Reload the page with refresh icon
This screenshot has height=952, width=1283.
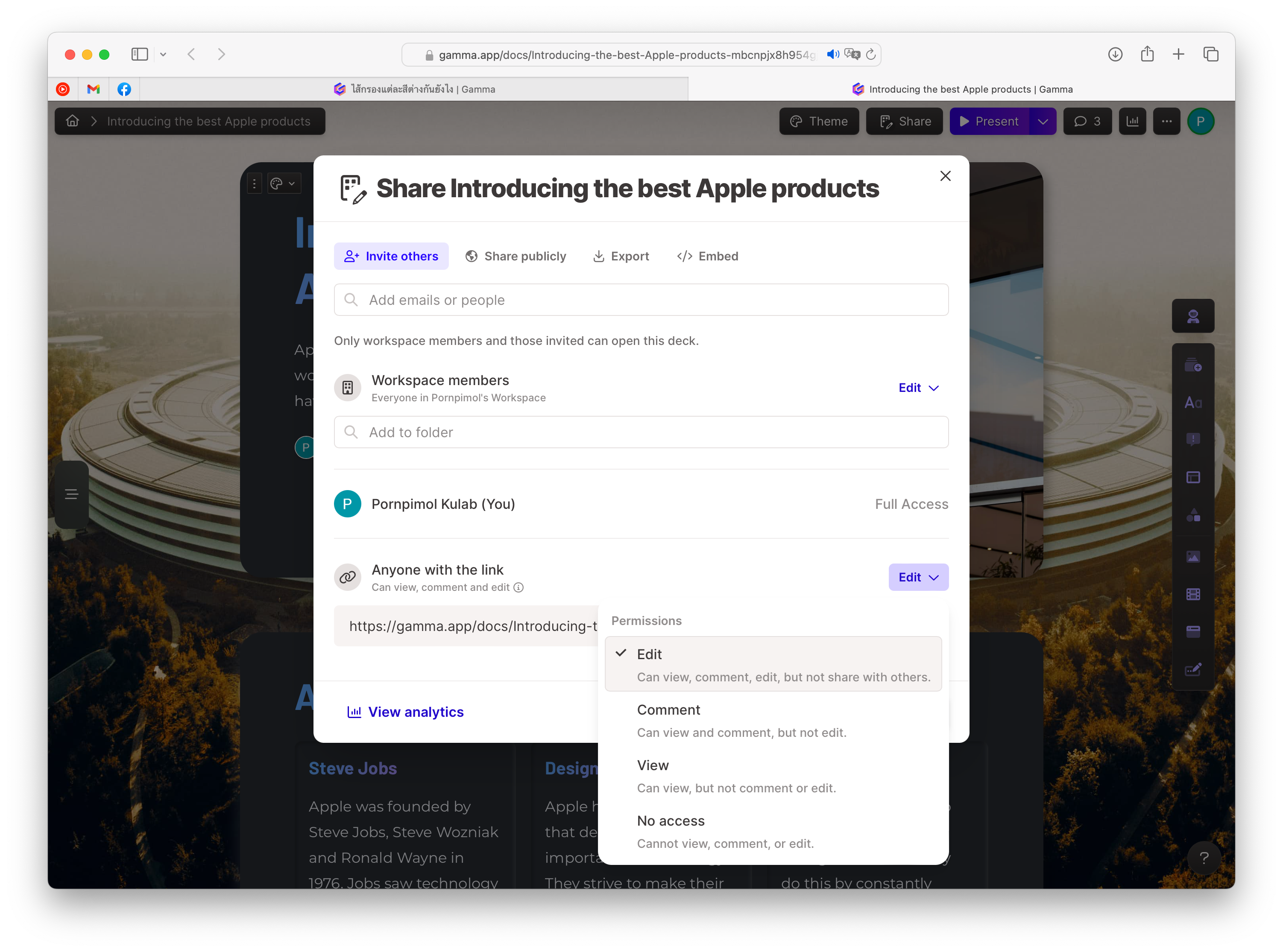870,55
